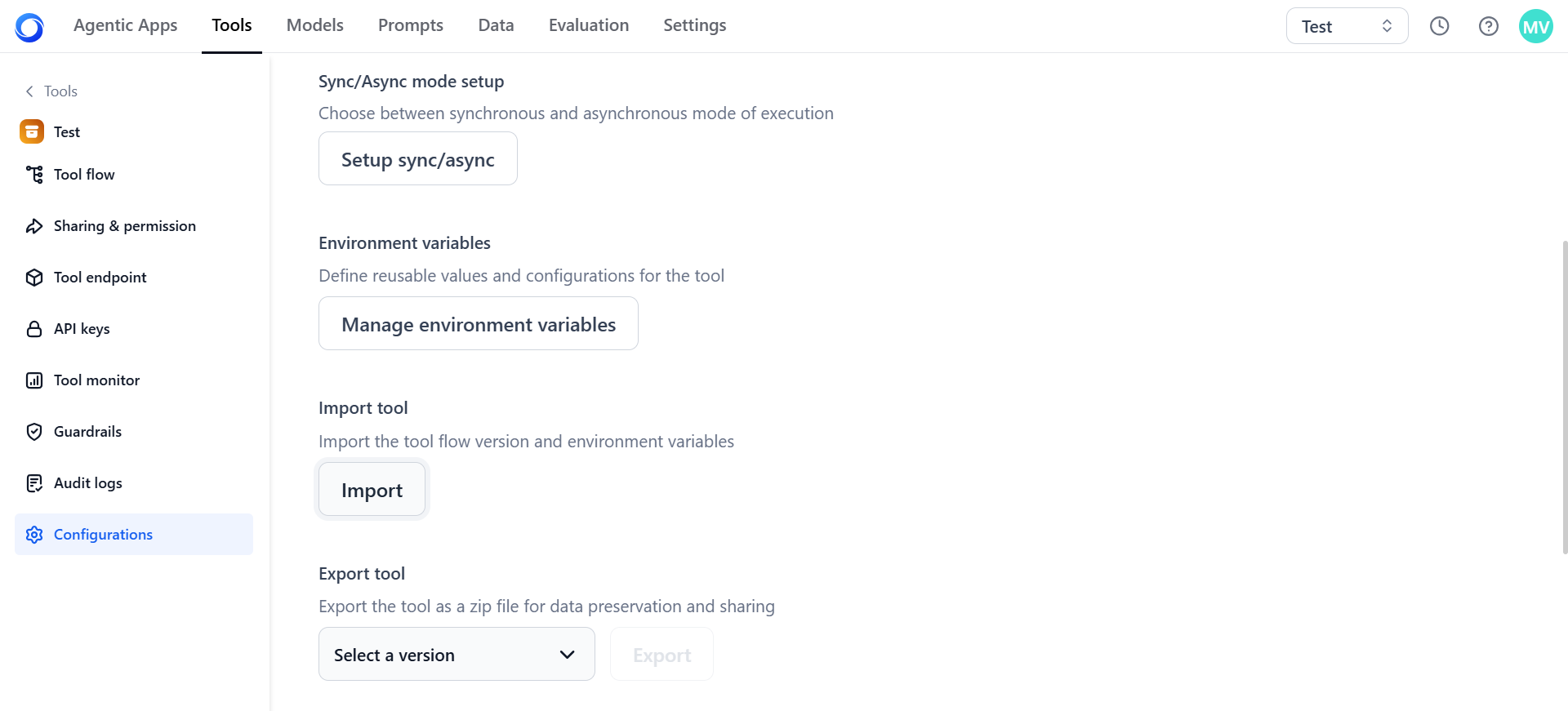Click the Tool monitor chart icon
The width and height of the screenshot is (1568, 711).
coord(34,380)
